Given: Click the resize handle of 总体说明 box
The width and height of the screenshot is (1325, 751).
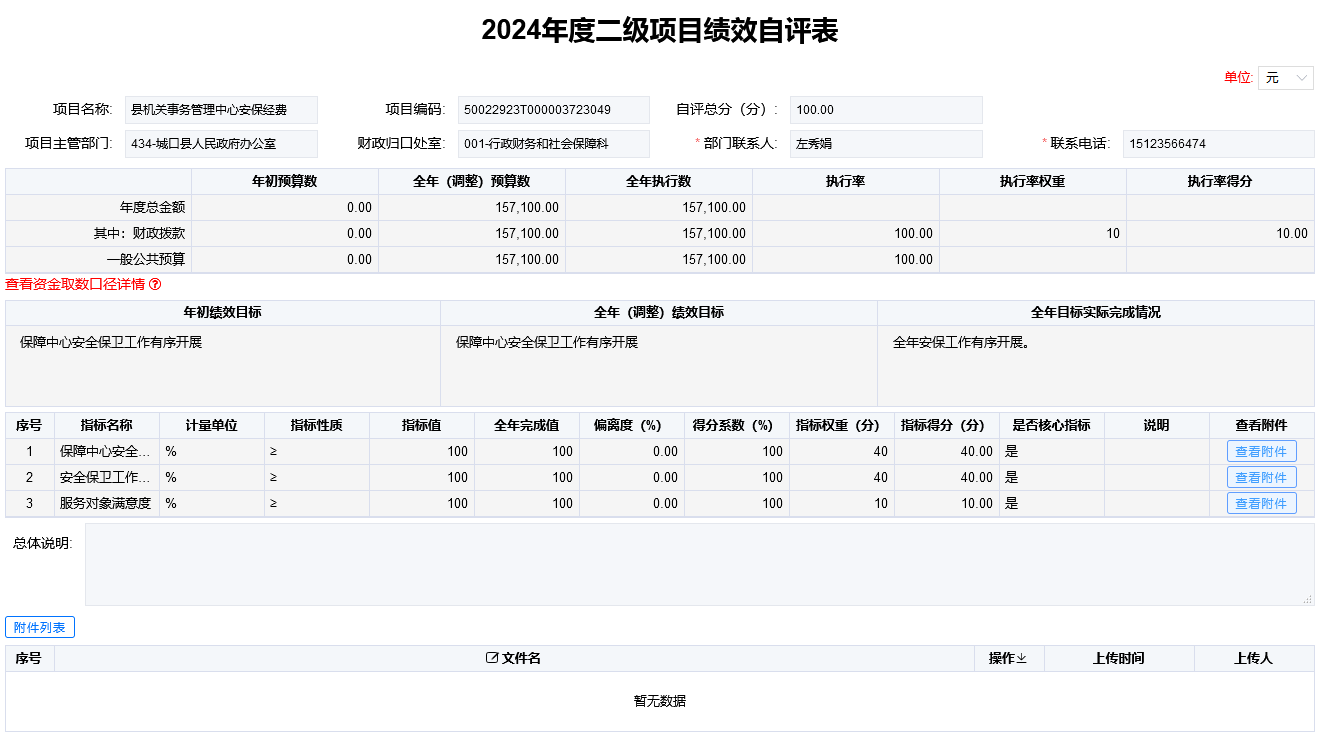Looking at the screenshot, I should coord(1307,599).
